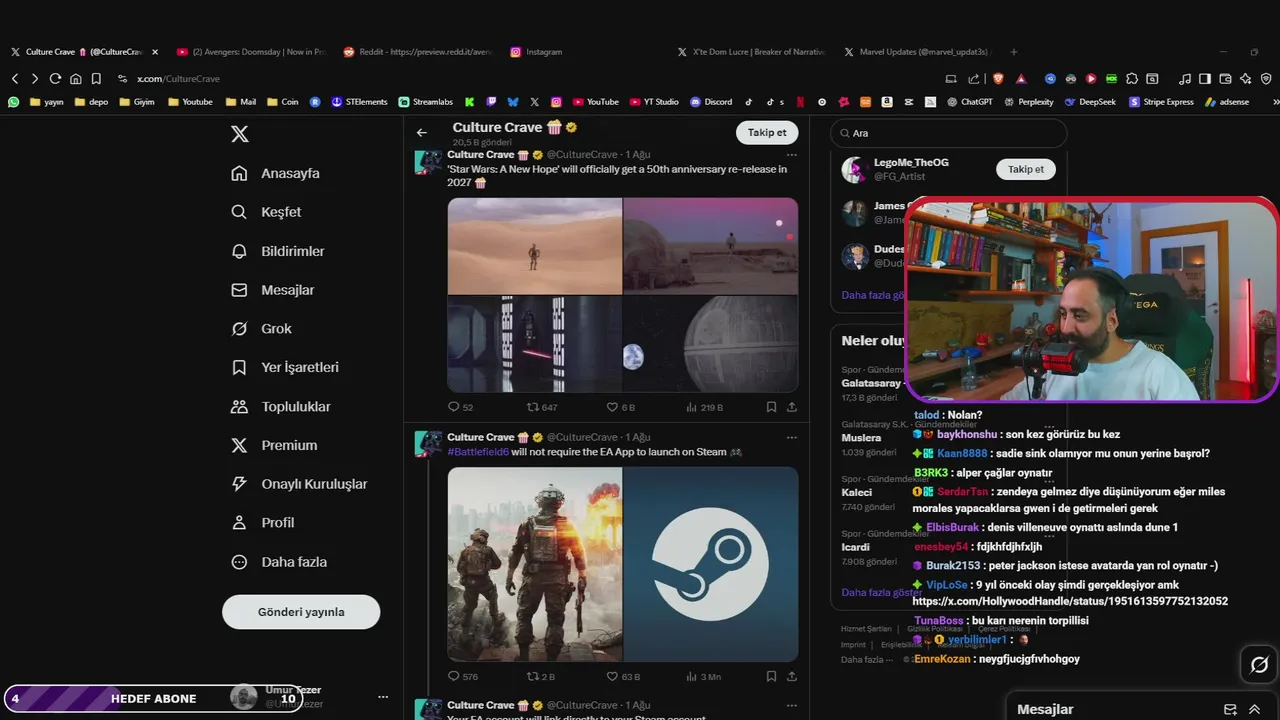The width and height of the screenshot is (1280, 720).
Task: Open Yer İşaretleri bookmarks
Action: tap(285, 367)
